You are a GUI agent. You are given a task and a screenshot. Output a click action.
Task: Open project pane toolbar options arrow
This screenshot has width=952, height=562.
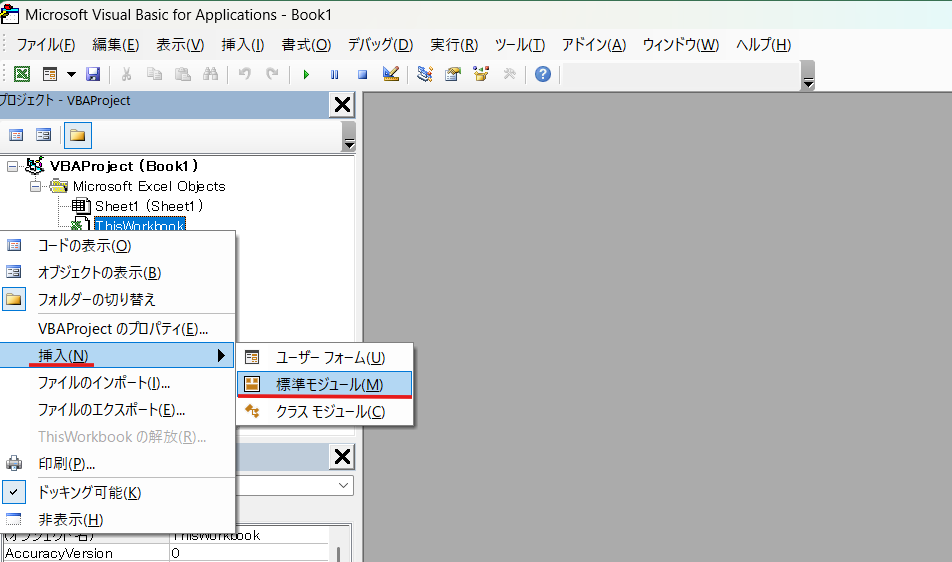click(x=349, y=137)
